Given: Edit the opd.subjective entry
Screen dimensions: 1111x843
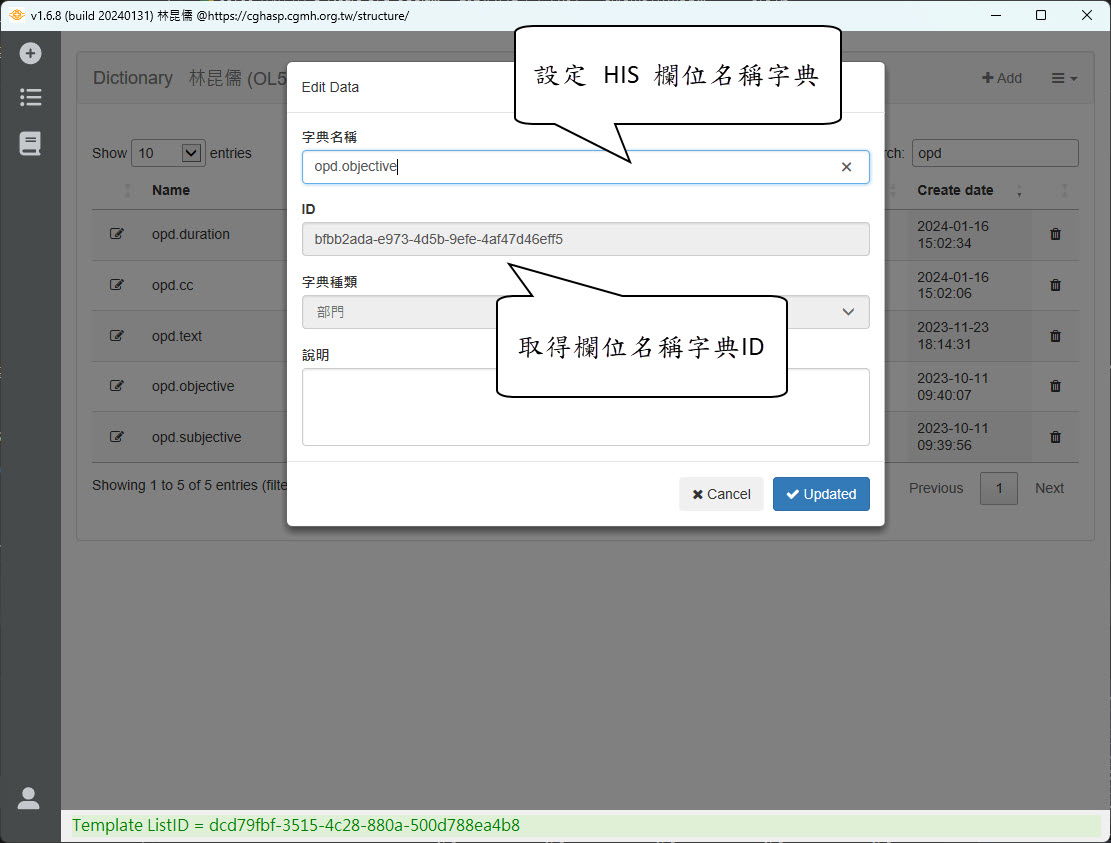Looking at the screenshot, I should [x=117, y=437].
